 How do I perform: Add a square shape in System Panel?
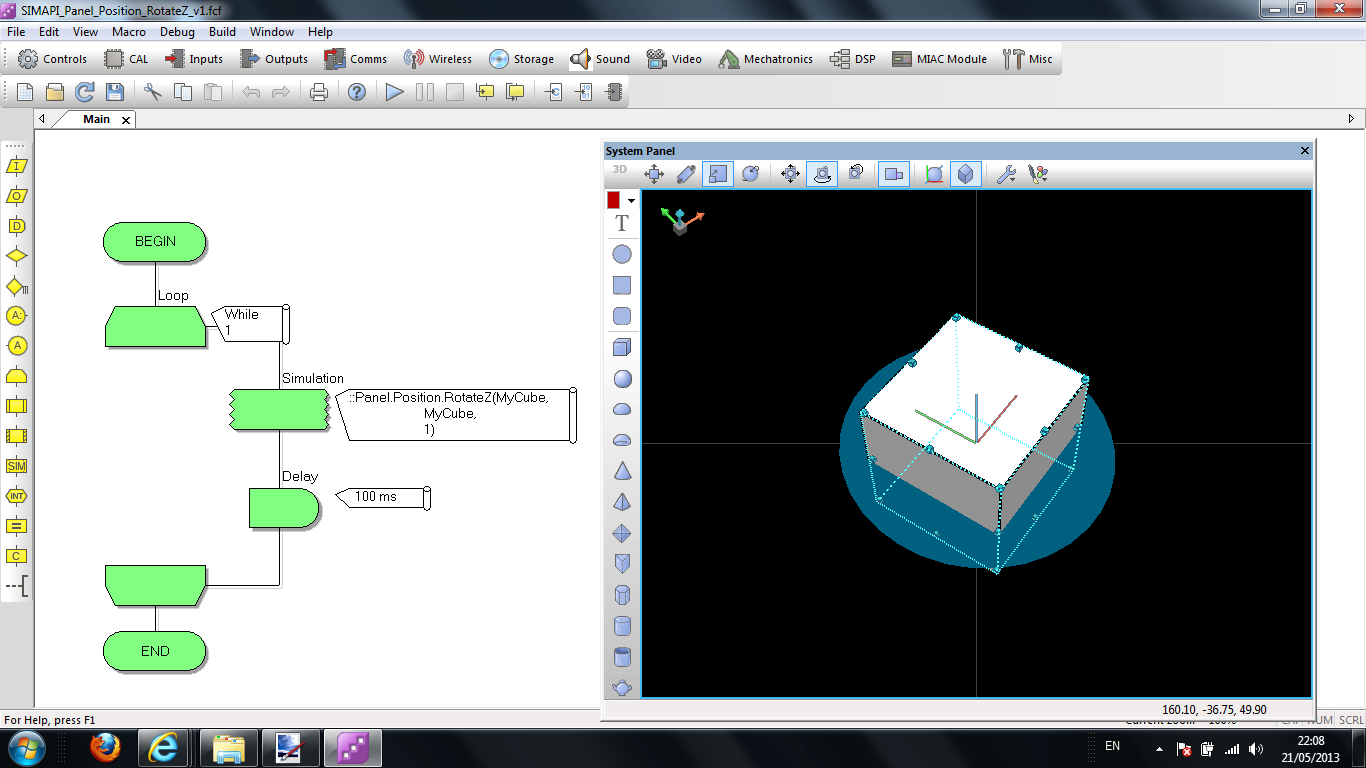622,285
